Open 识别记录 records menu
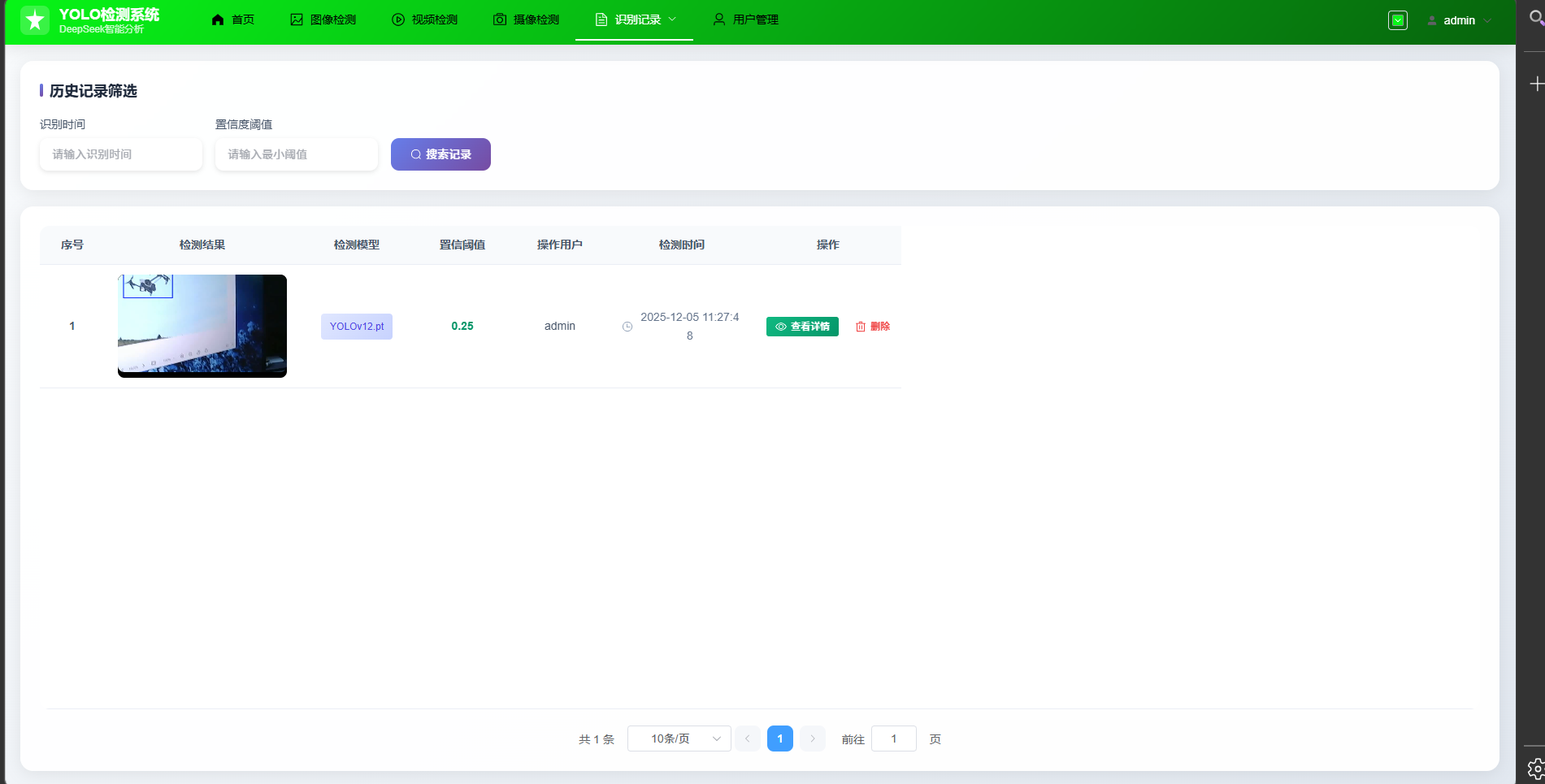Screen dimensions: 1545x784 point(634,19)
